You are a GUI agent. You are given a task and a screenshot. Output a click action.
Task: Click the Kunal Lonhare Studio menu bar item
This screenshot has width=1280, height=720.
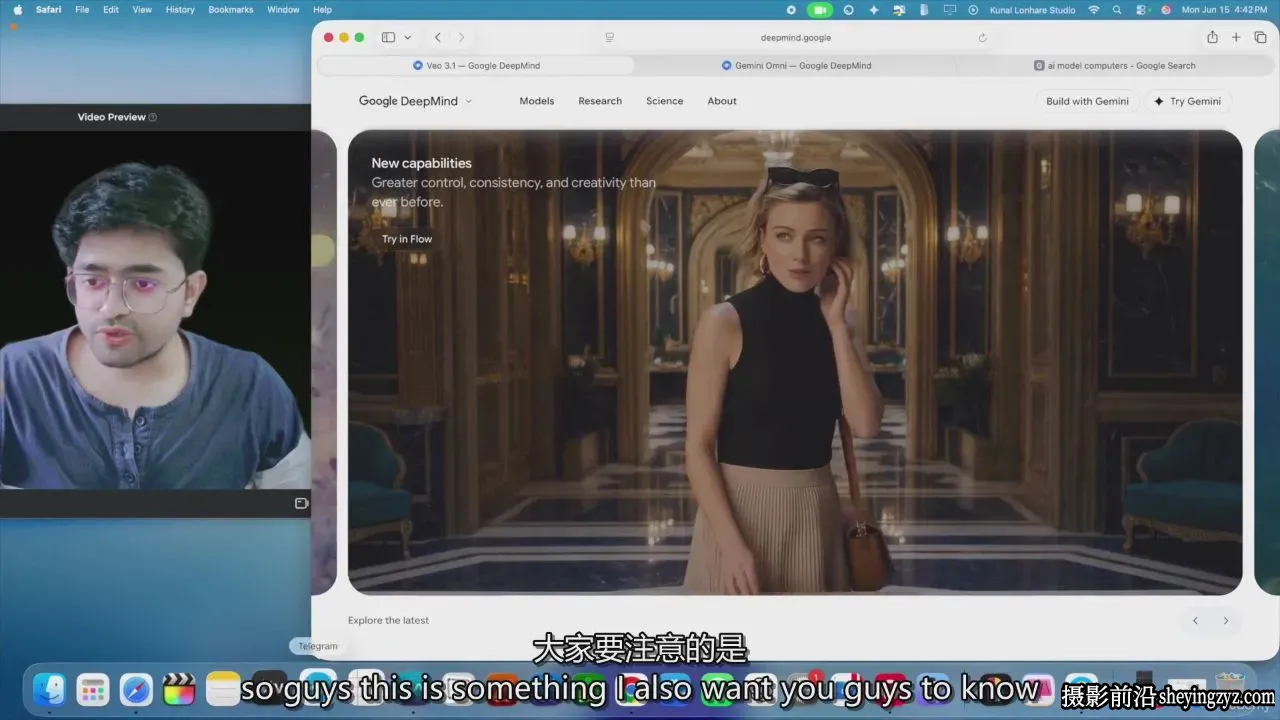click(x=1031, y=10)
